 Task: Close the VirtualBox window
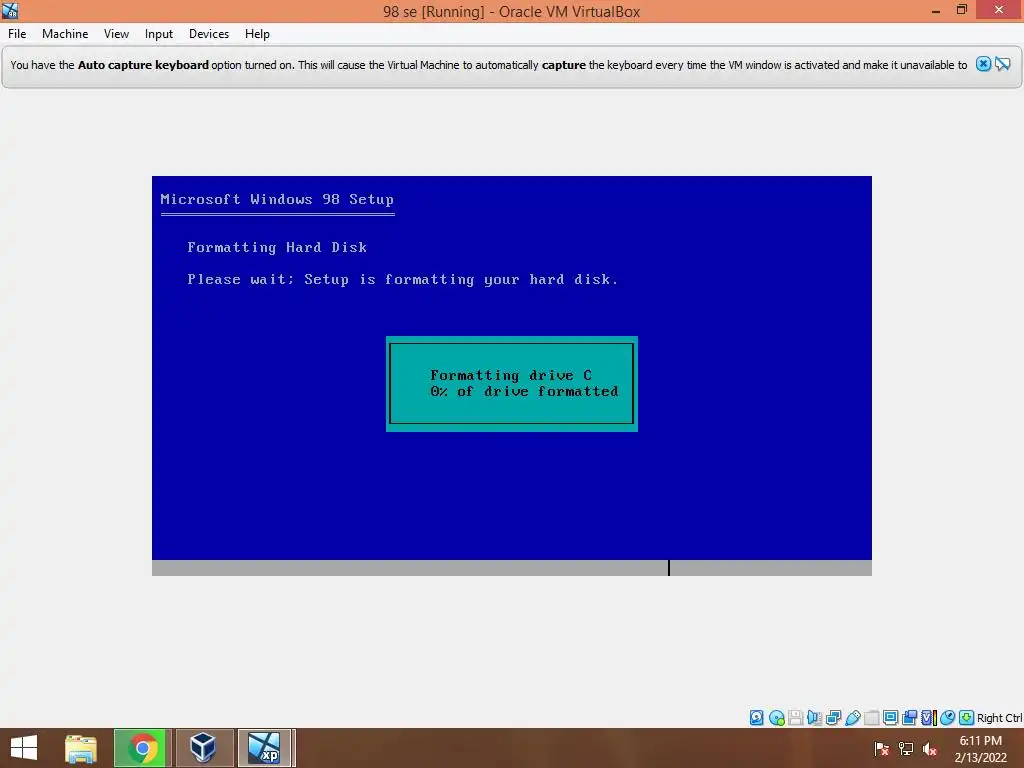point(999,10)
